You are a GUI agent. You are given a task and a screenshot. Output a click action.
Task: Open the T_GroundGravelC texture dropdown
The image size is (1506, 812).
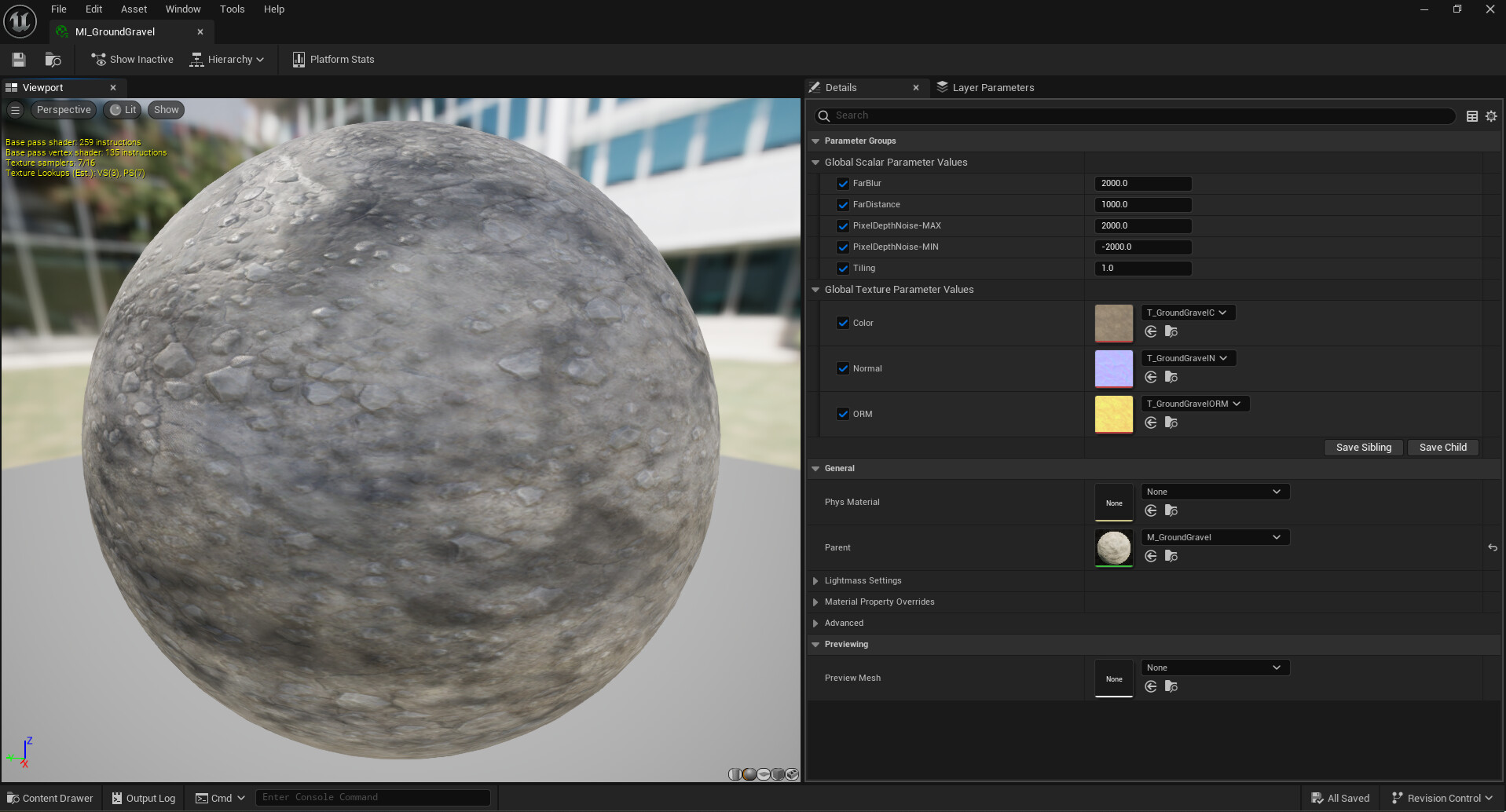(1187, 312)
